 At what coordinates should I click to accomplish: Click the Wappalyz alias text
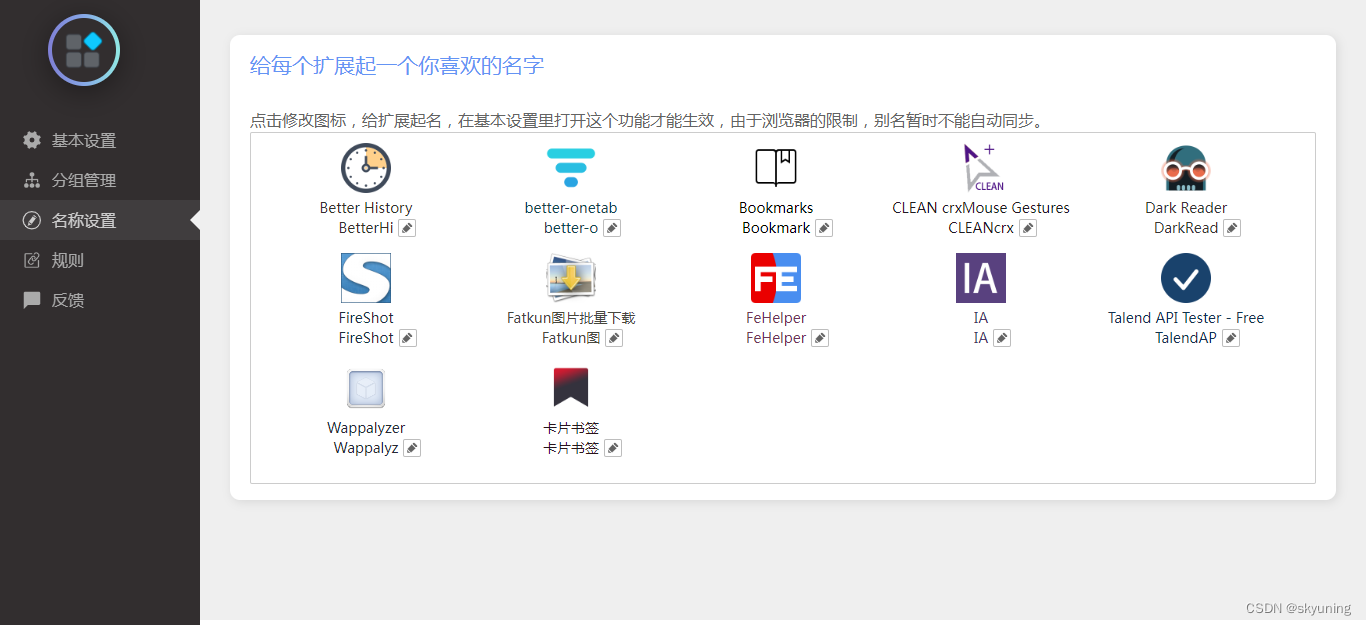point(366,448)
